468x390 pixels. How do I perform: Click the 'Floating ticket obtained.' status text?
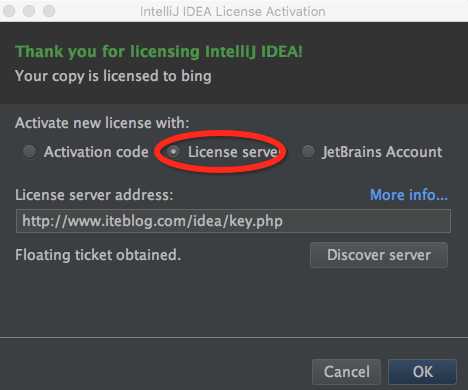[x=98, y=255]
